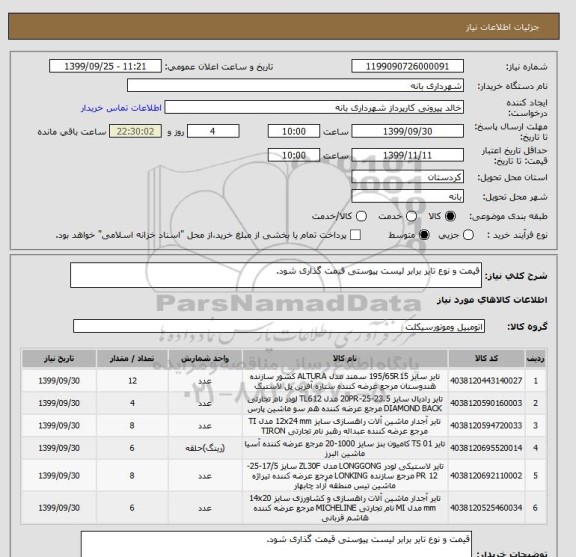576x557 pixels.
Task: Toggle the Islamic treasury payment checkbox
Action: 355,235
